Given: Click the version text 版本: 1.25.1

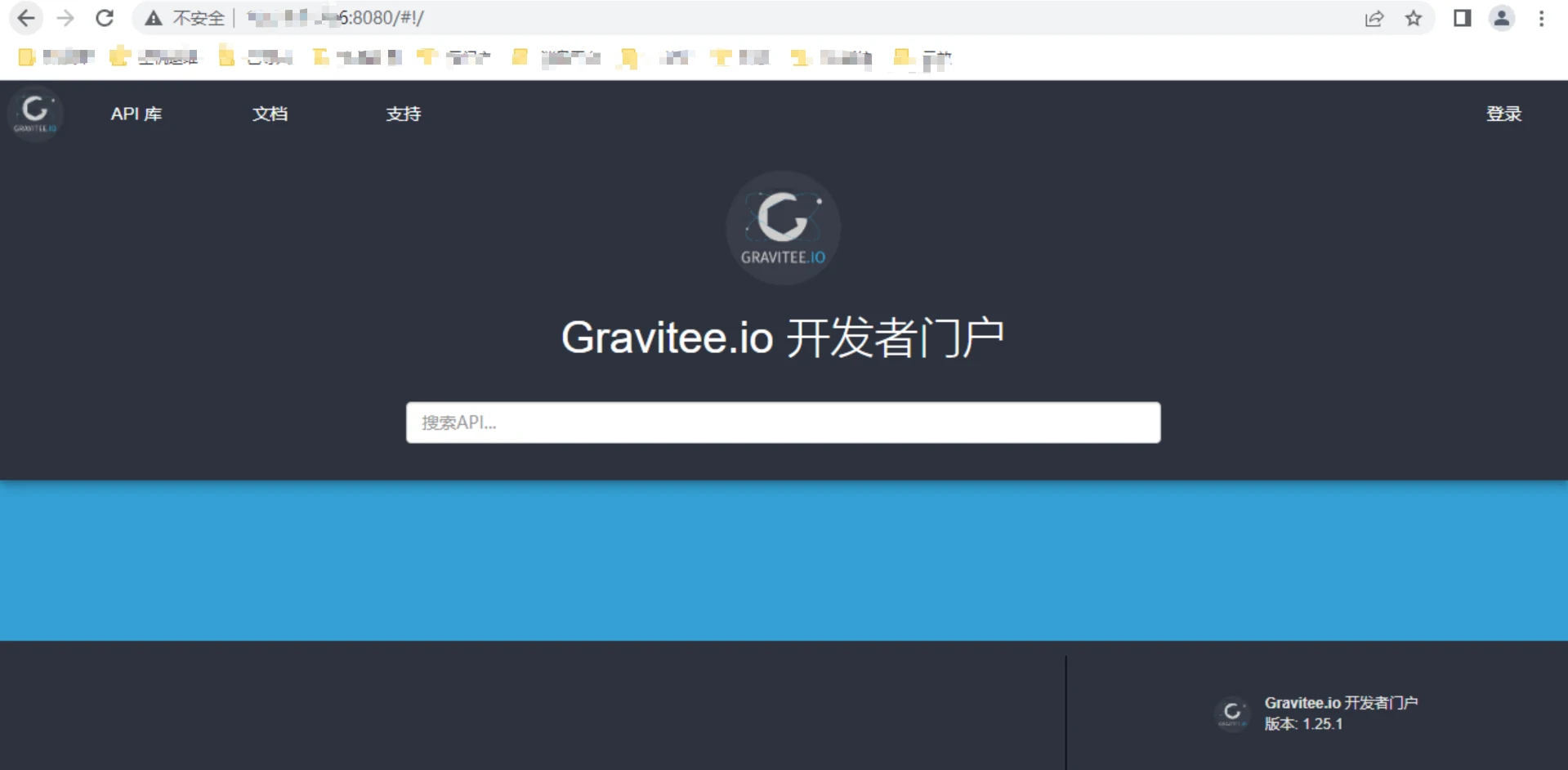Looking at the screenshot, I should click(x=1303, y=724).
